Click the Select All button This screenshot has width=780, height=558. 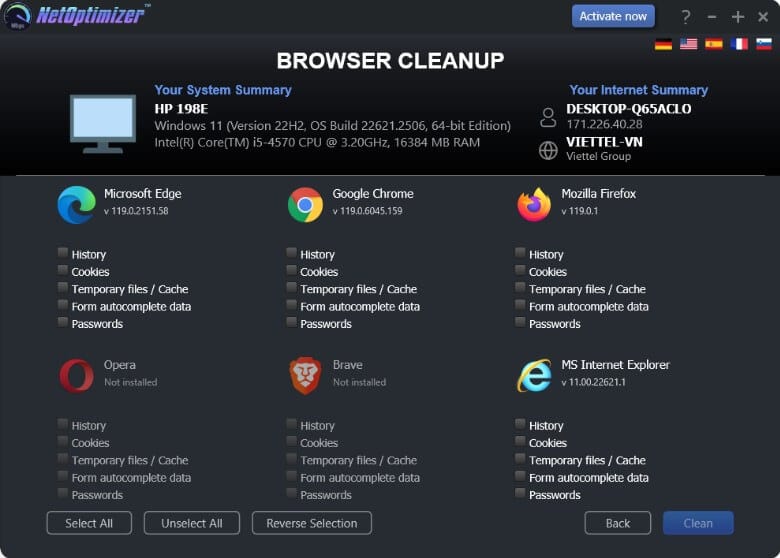[89, 523]
